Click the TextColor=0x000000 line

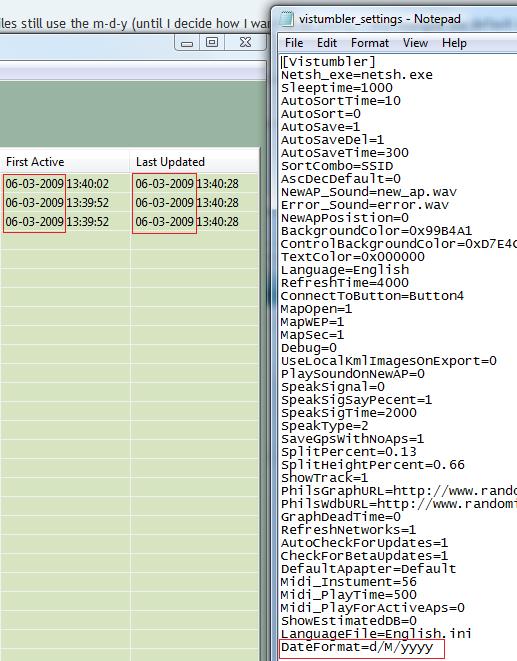[x=353, y=257]
